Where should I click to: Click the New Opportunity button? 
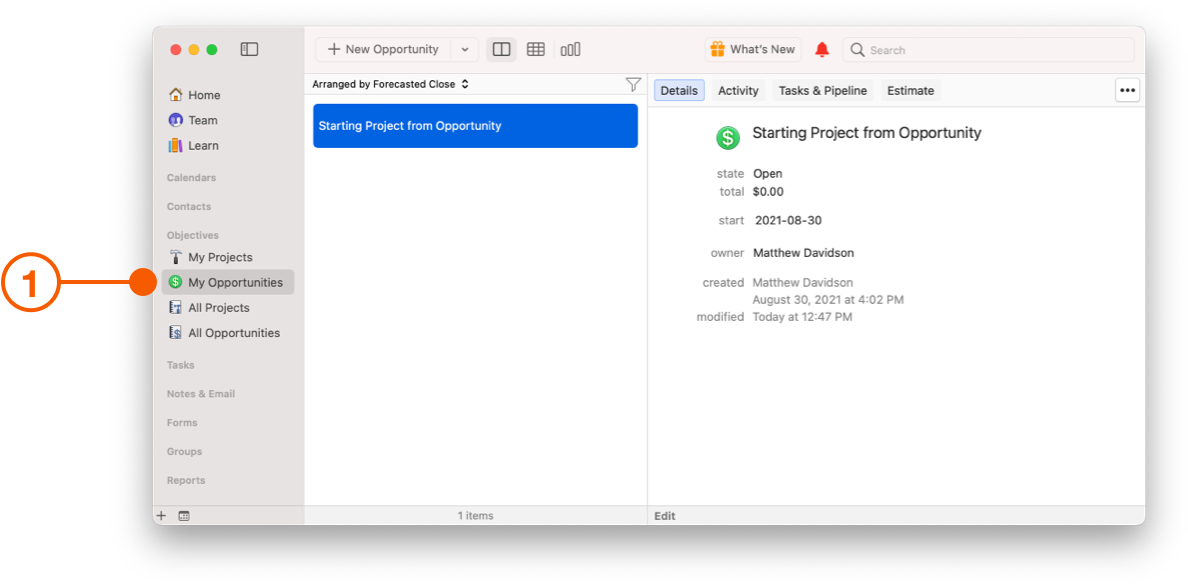coord(383,49)
